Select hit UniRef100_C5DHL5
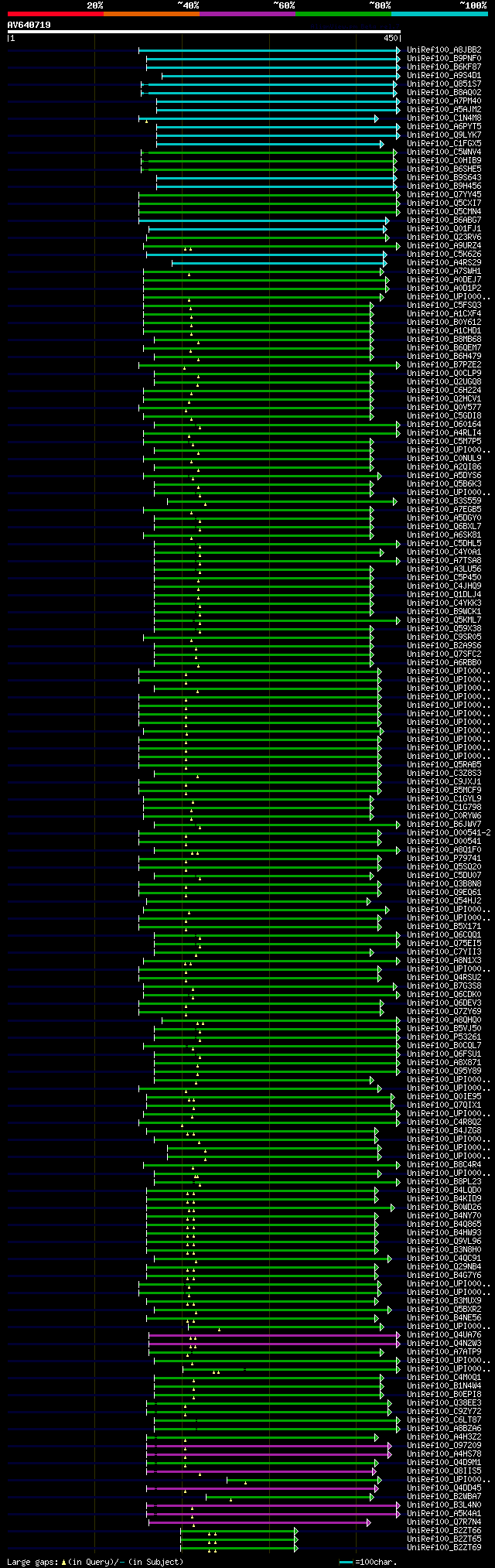Image resolution: width=495 pixels, height=1568 pixels. coord(444,543)
